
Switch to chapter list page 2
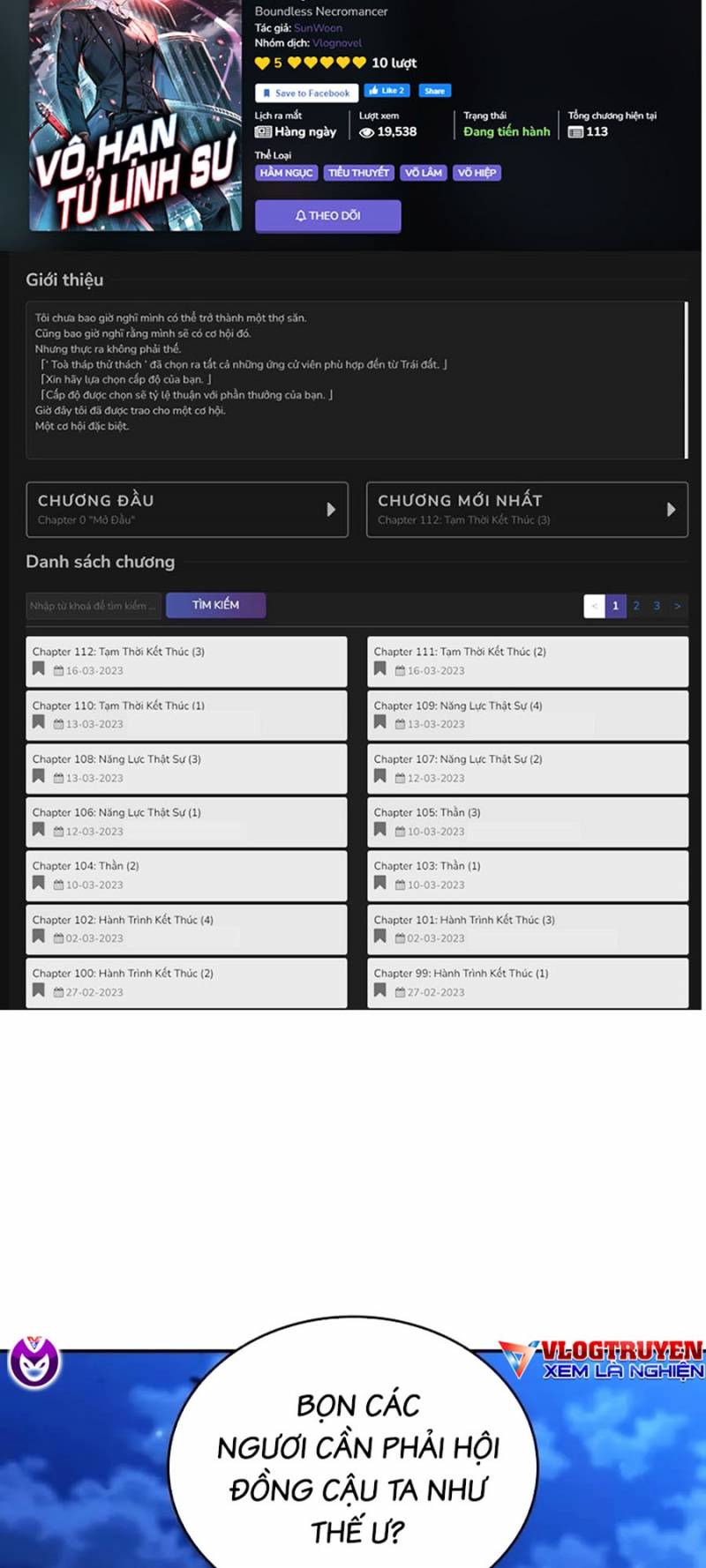[x=636, y=606]
